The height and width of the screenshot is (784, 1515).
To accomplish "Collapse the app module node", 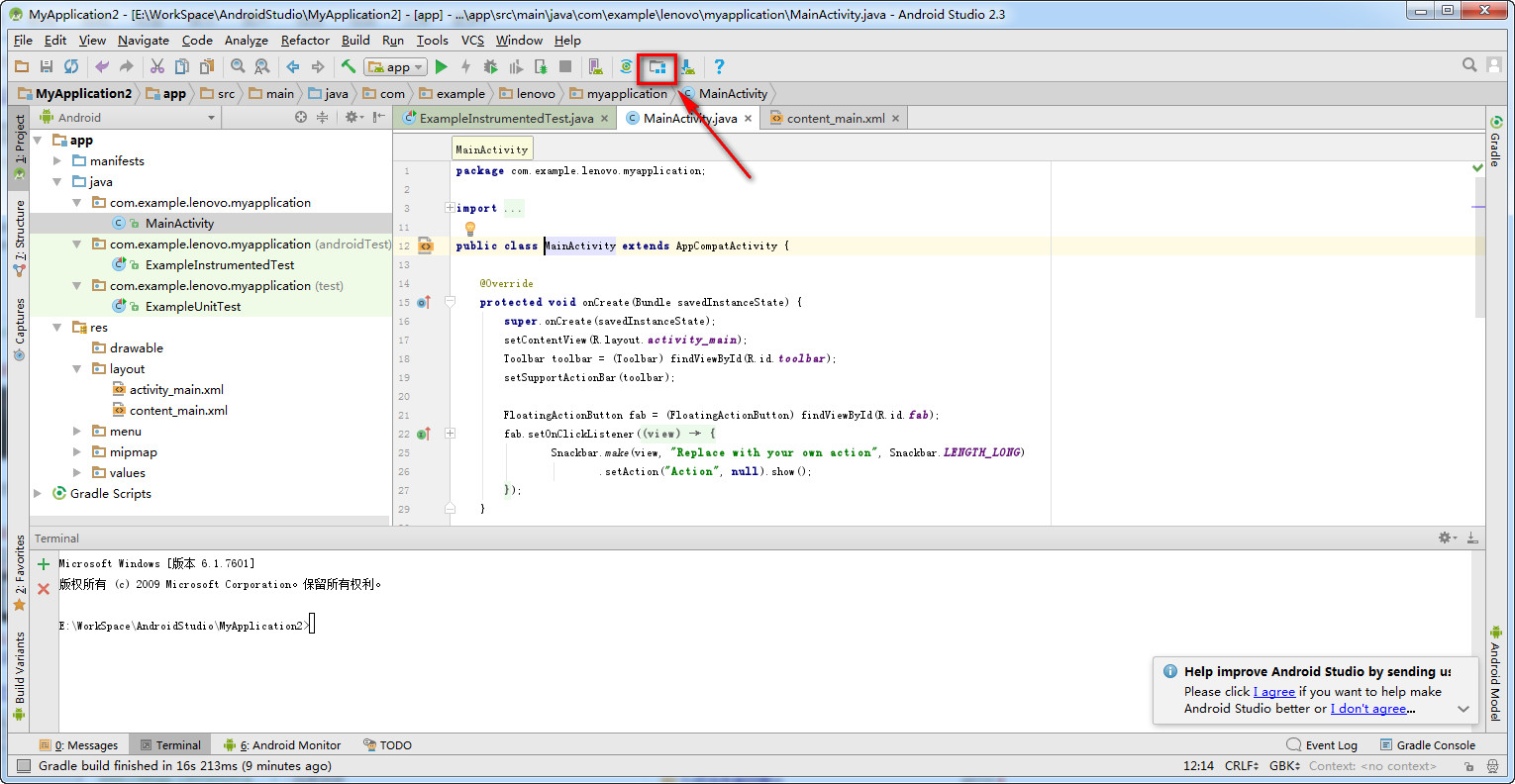I will point(38,141).
